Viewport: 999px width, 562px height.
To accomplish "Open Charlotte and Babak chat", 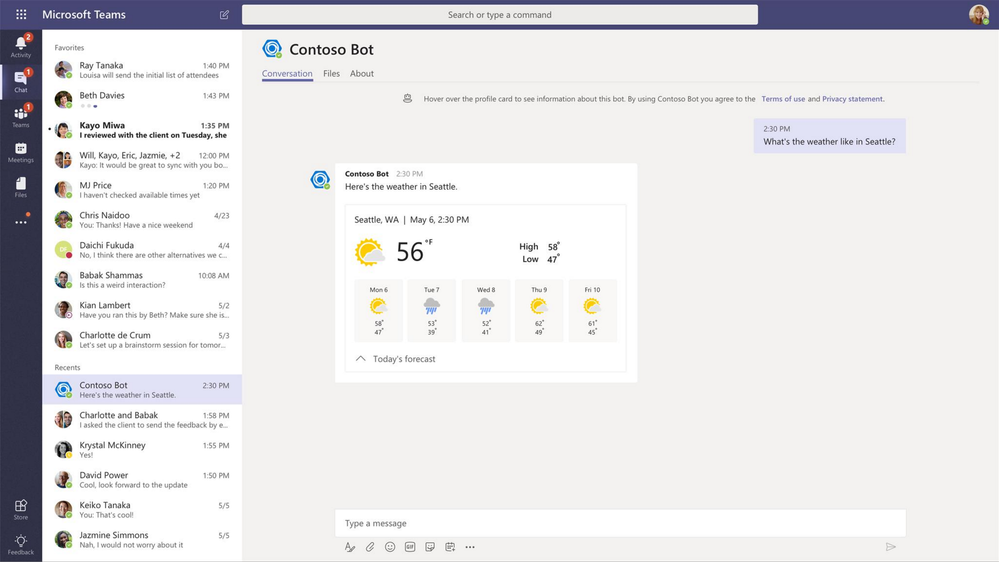I will (142, 419).
